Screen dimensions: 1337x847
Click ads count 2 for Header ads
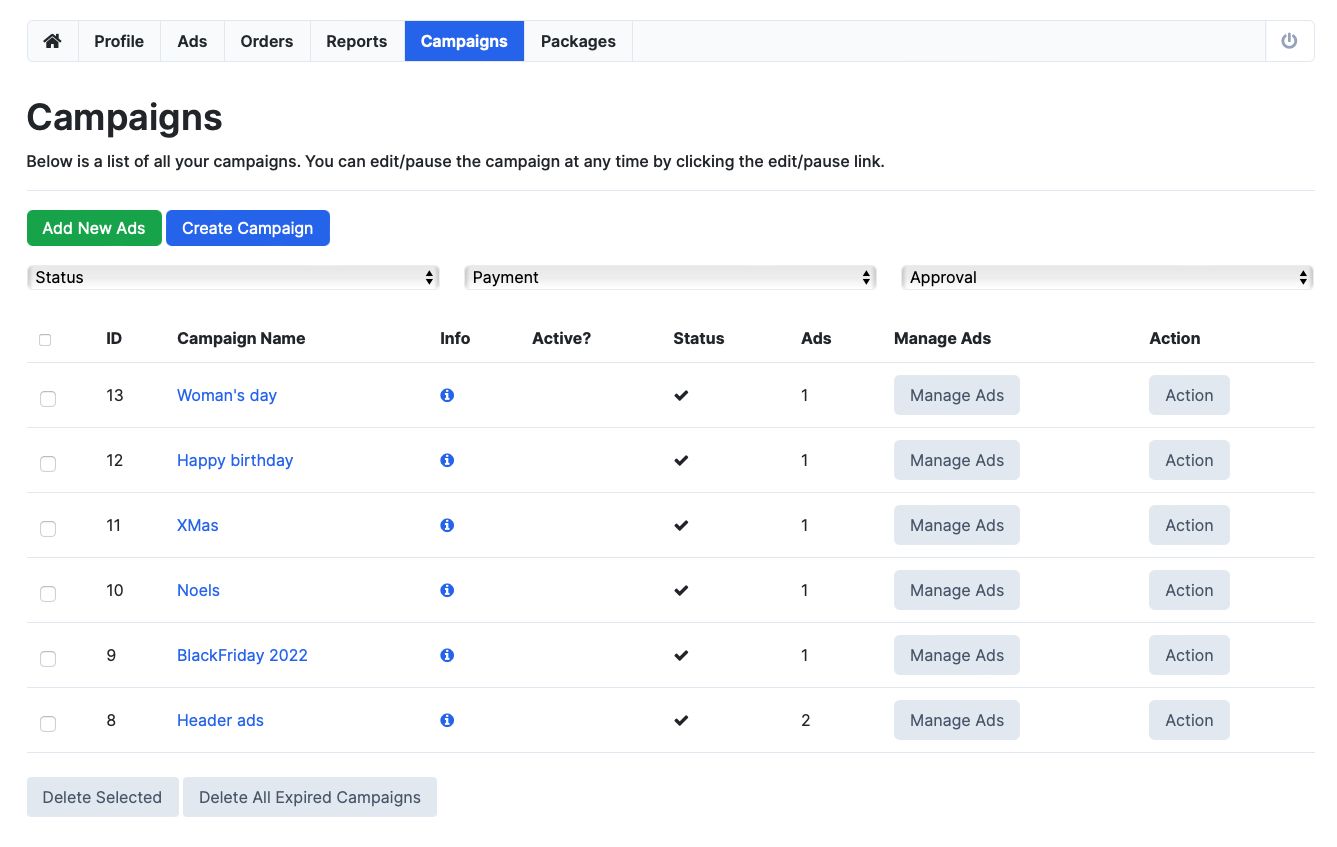click(805, 720)
